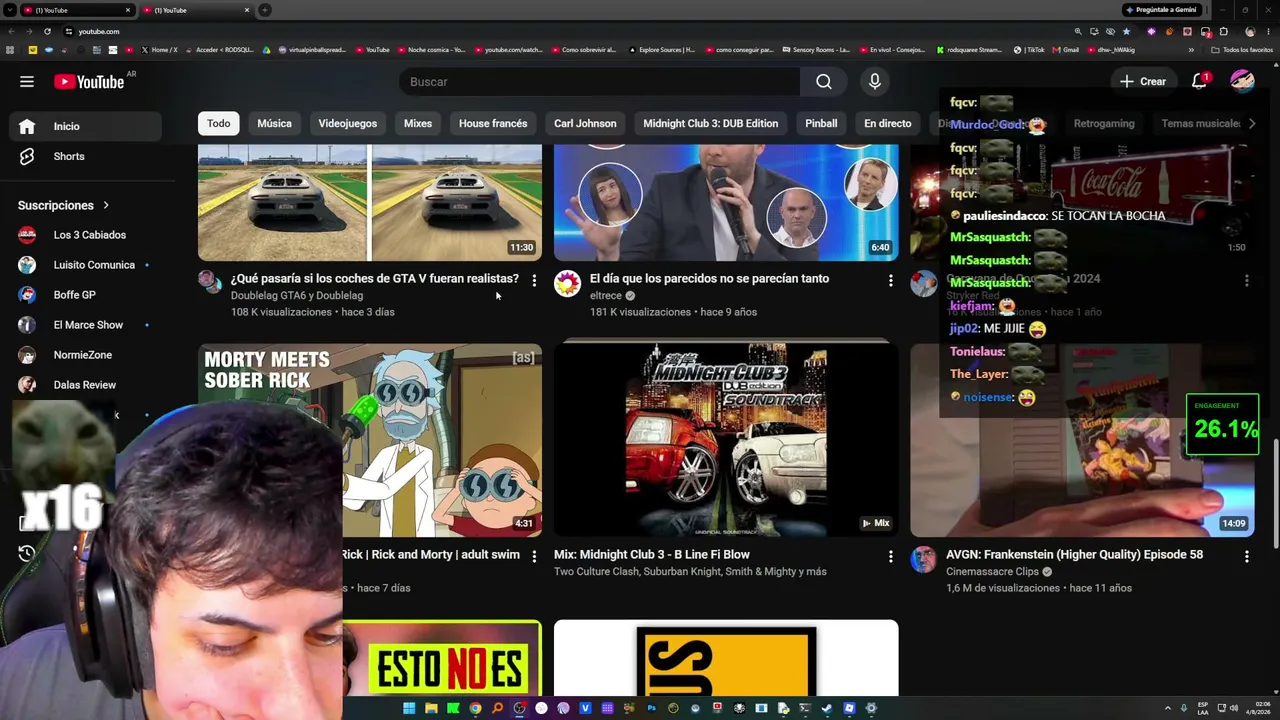Open options menu for eltrece video
This screenshot has width=1280, height=720.
890,281
